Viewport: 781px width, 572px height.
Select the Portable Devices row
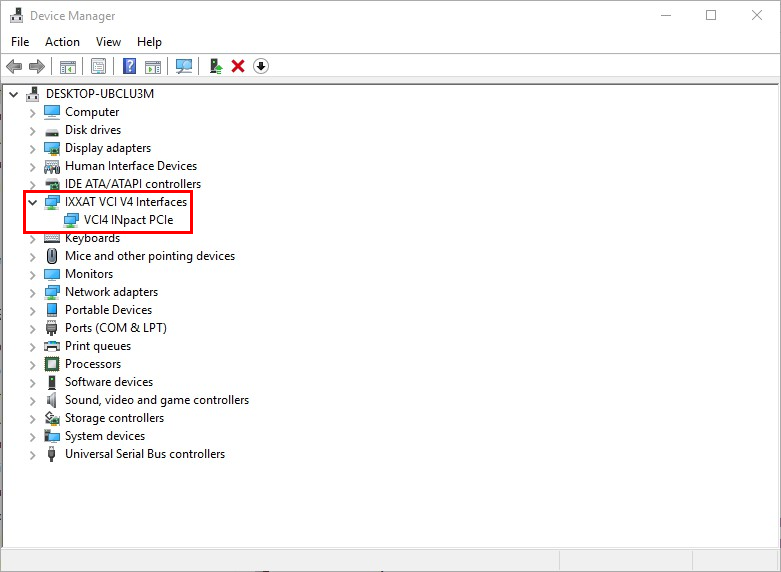[x=109, y=310]
